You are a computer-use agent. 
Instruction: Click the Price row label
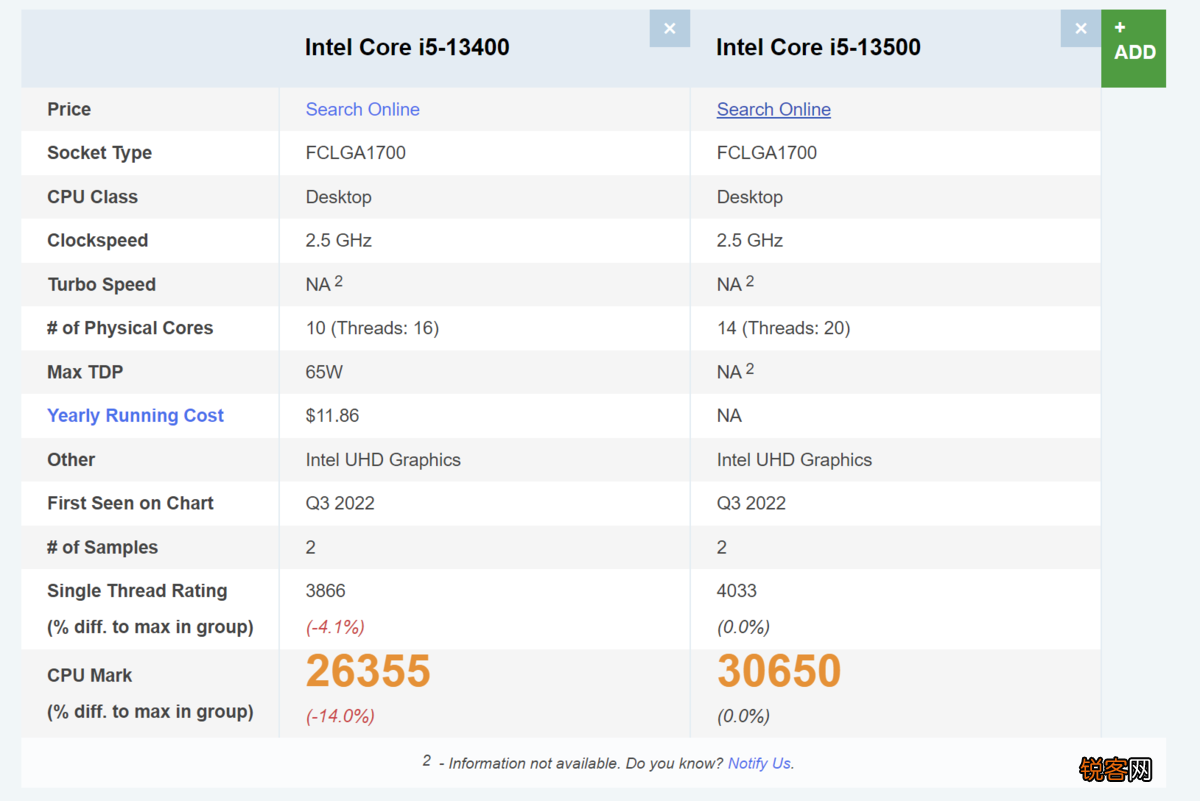point(69,109)
